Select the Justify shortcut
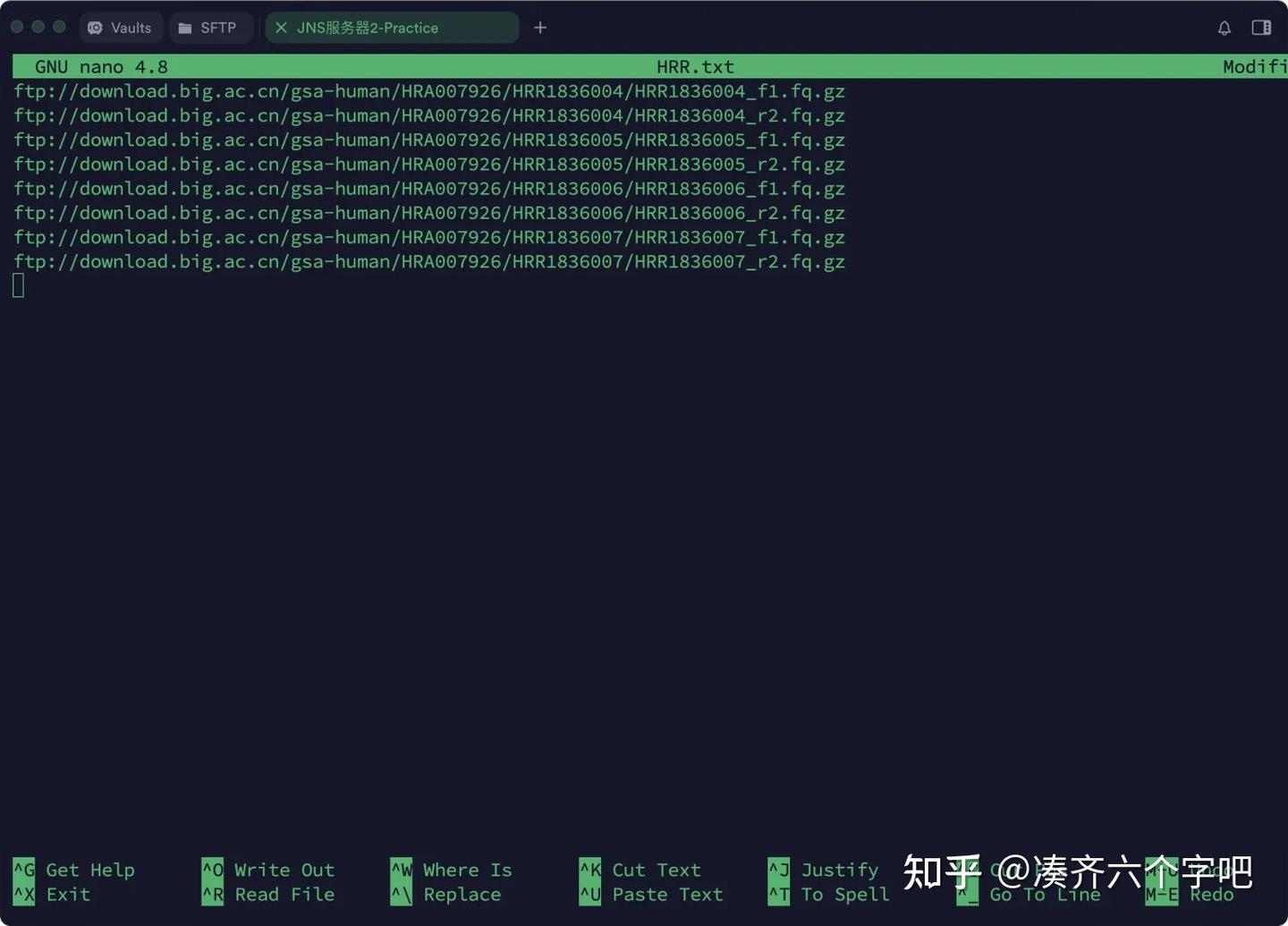This screenshot has height=926, width=1288. pyautogui.click(x=839, y=870)
